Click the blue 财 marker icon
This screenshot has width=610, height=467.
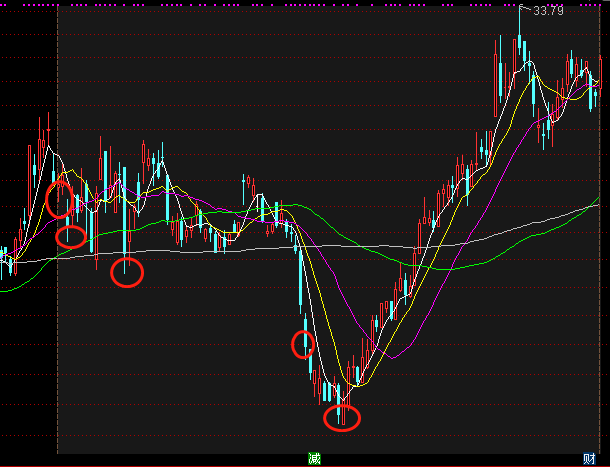click(589, 459)
